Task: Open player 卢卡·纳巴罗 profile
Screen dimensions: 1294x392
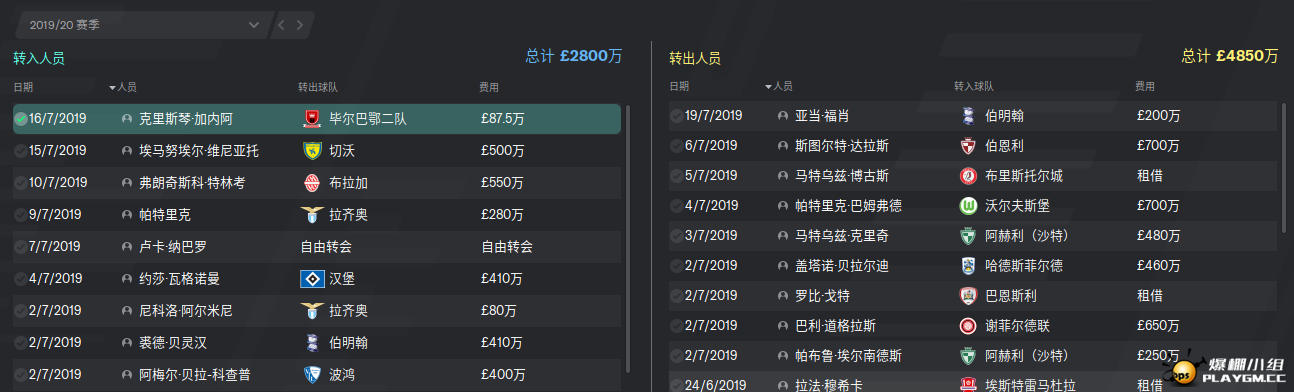Action: (173, 246)
